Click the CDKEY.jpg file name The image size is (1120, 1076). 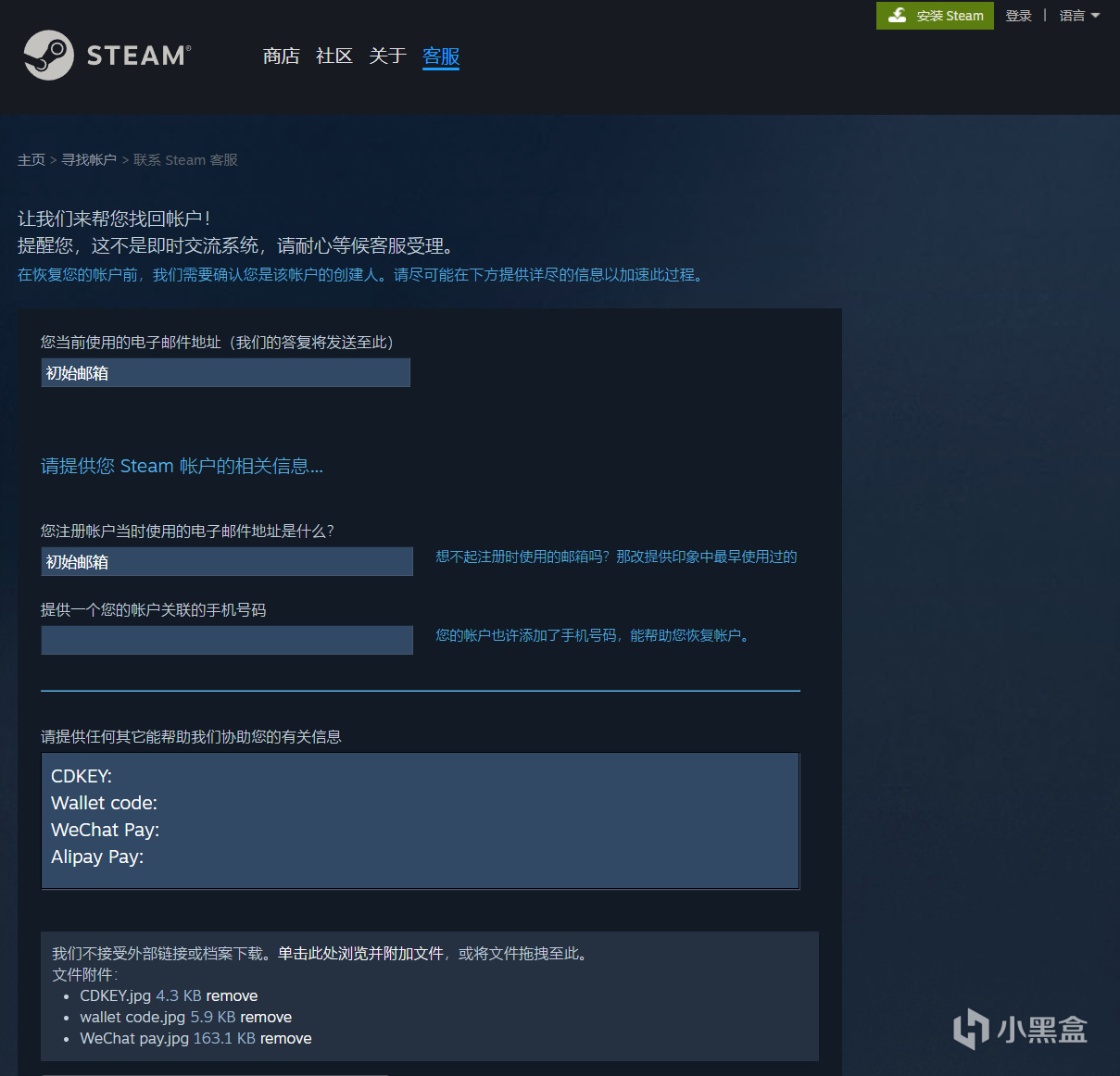pos(116,996)
